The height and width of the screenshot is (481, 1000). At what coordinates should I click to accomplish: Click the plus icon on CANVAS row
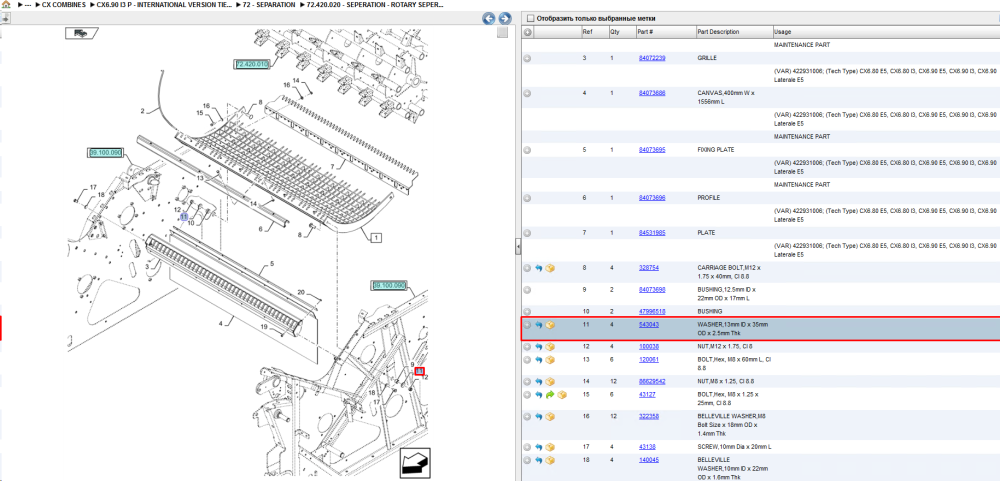pos(527,93)
